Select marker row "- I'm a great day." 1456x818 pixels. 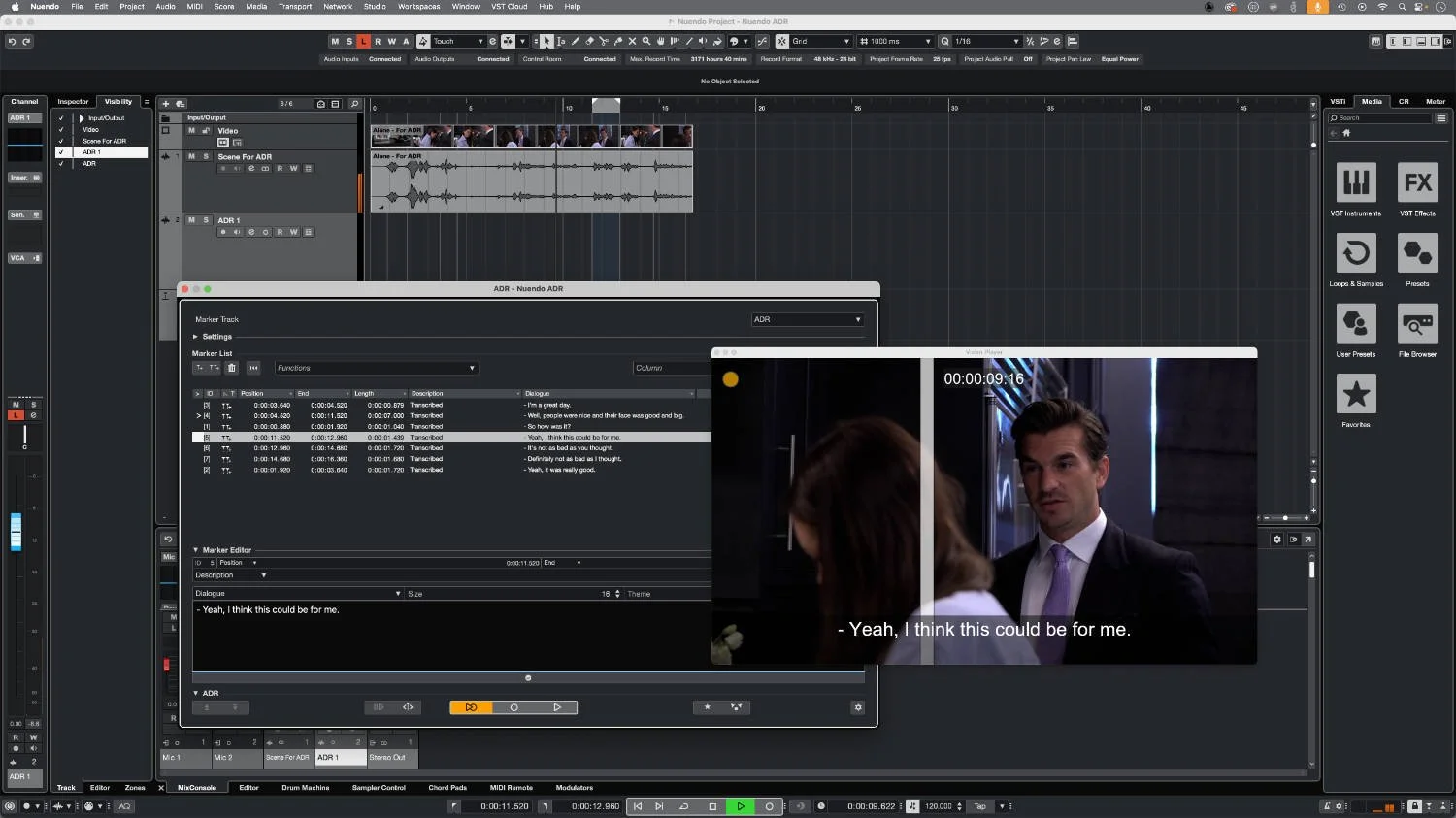(x=451, y=405)
